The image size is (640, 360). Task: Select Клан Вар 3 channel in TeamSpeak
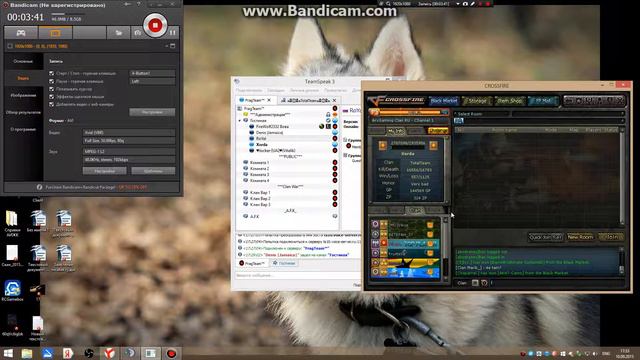coord(260,204)
